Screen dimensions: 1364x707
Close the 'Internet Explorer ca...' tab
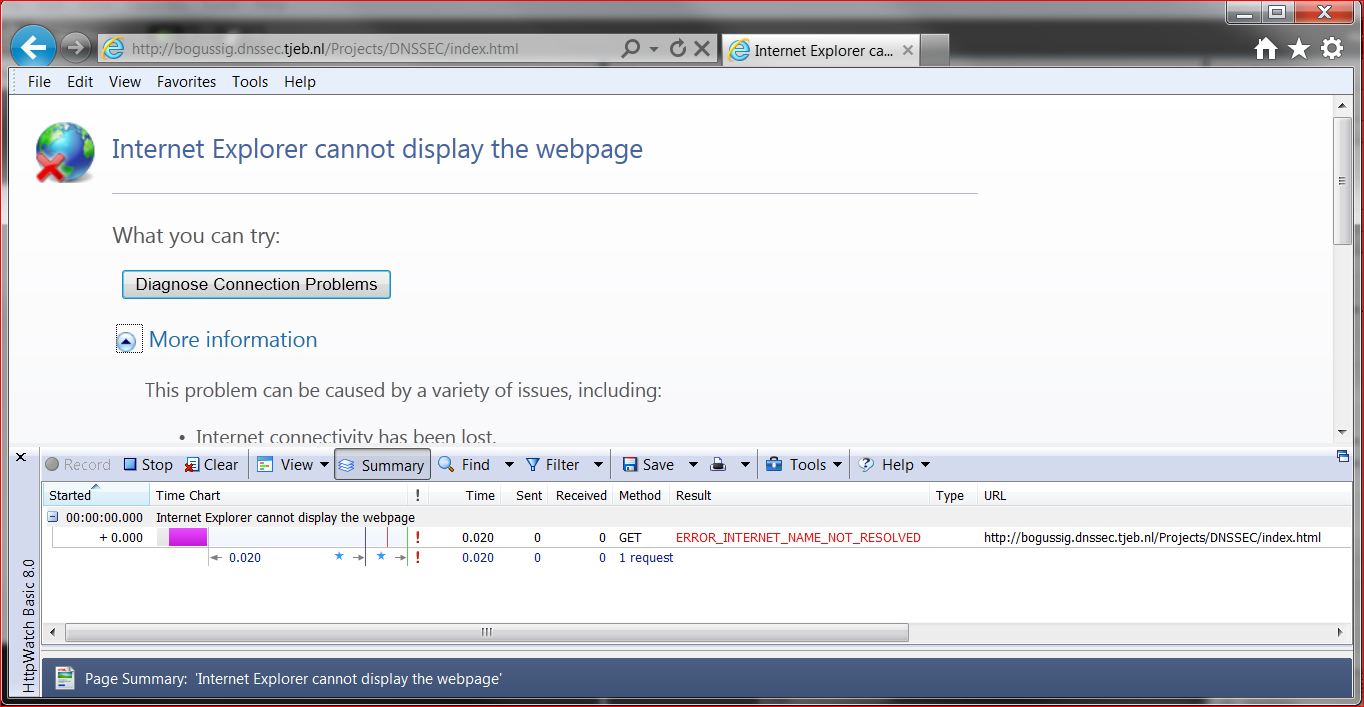[908, 50]
